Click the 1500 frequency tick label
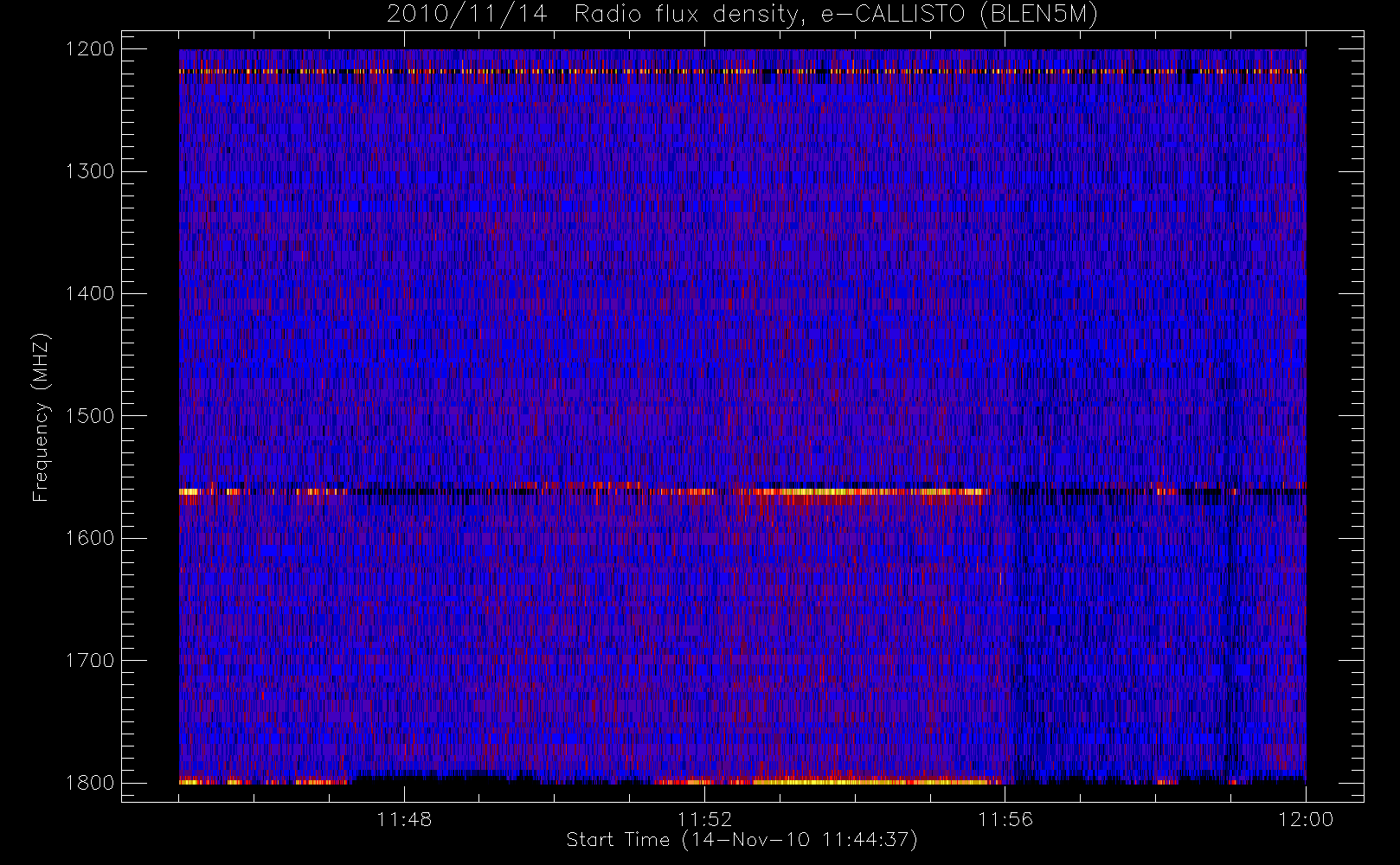1400x865 pixels. click(x=90, y=416)
